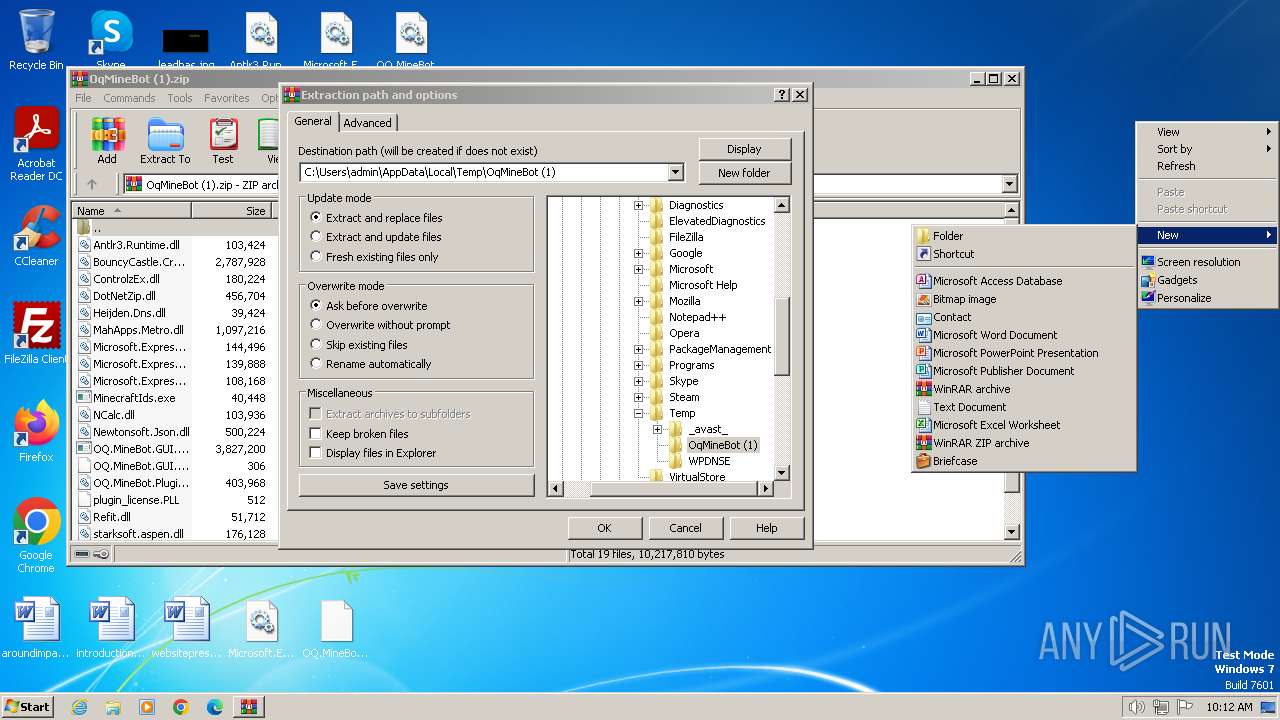
Task: Open Google Chrome desktop icon
Action: click(36, 536)
